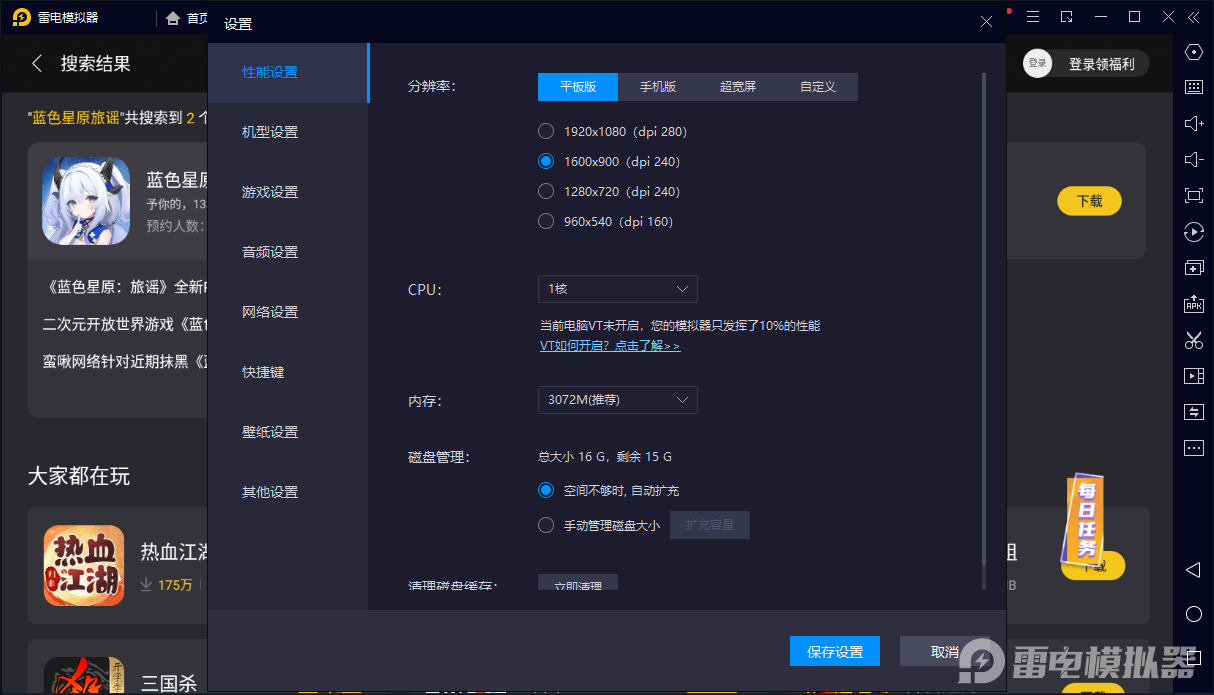Open the multi-instance manager

click(x=1193, y=267)
